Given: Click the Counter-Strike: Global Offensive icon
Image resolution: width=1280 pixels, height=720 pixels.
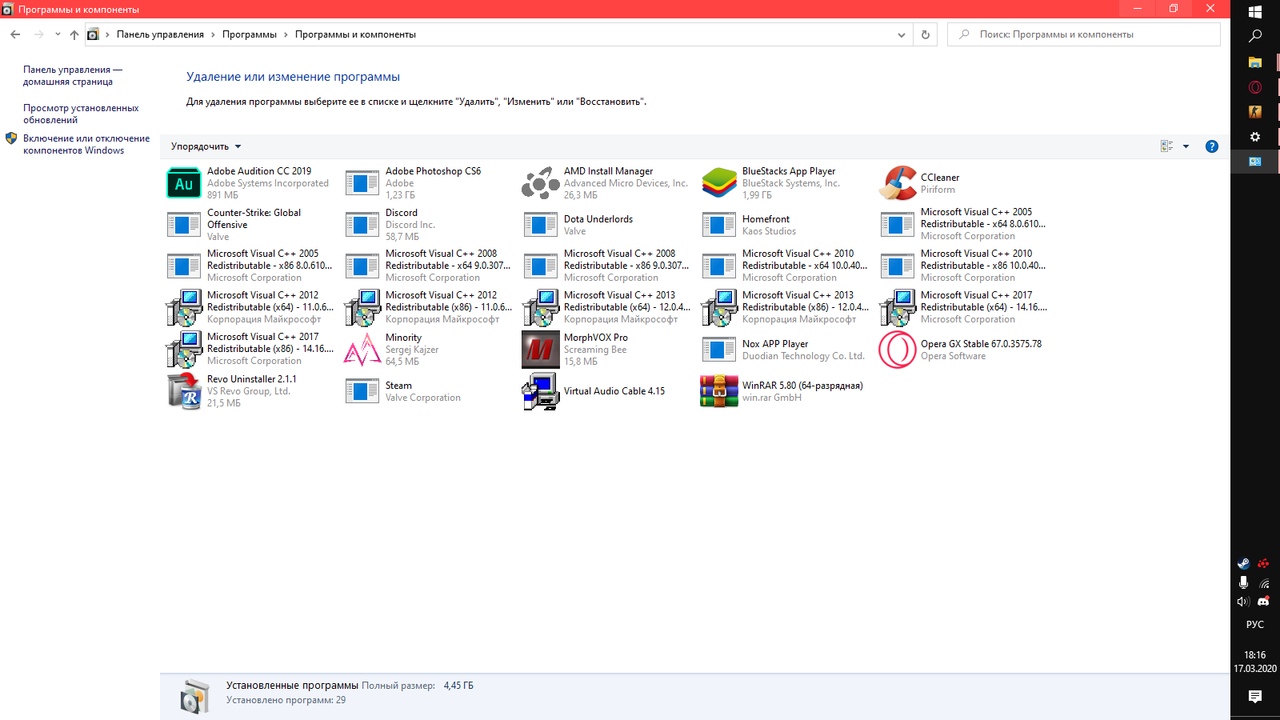Looking at the screenshot, I should (x=184, y=225).
